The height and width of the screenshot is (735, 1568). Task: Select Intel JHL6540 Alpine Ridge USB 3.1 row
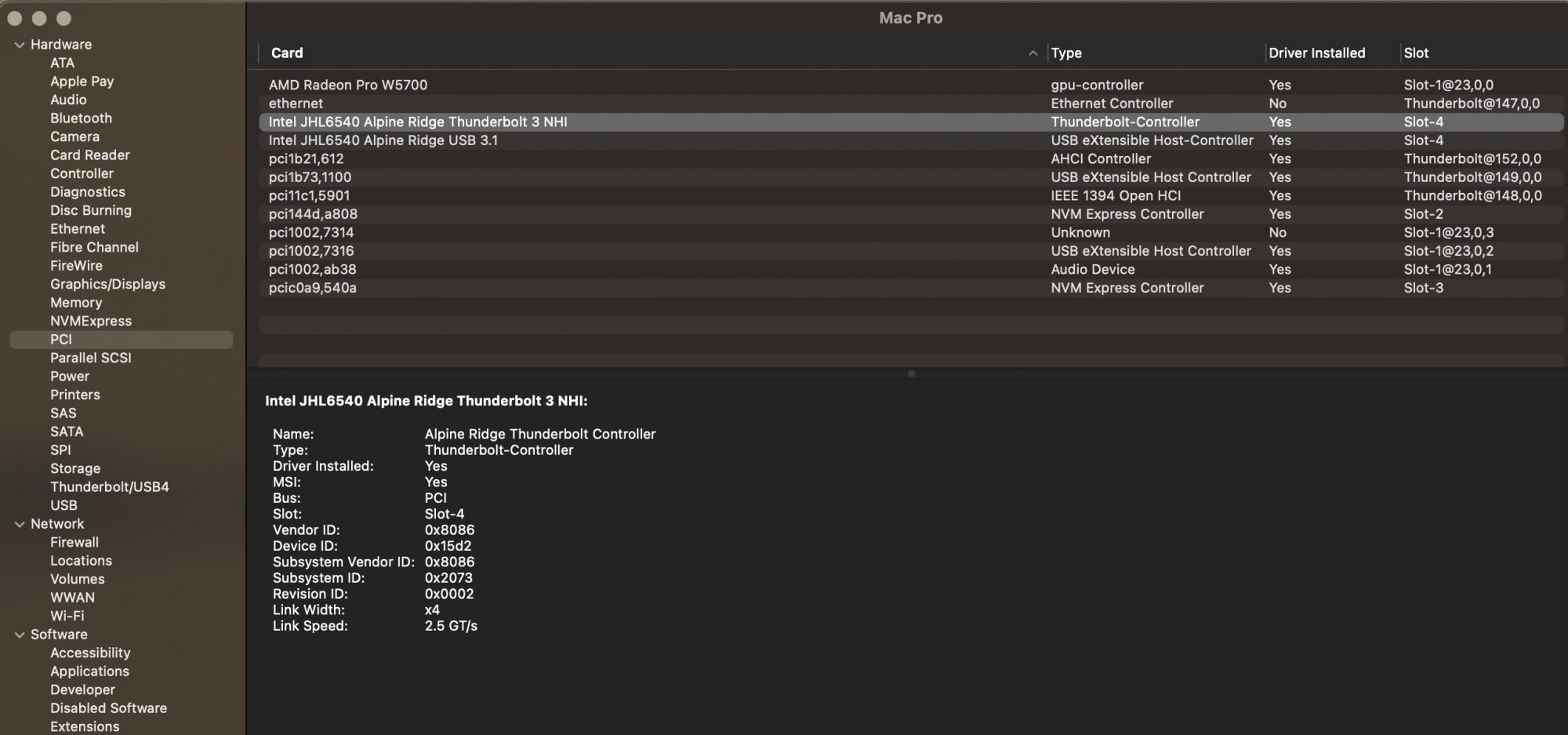[911, 140]
